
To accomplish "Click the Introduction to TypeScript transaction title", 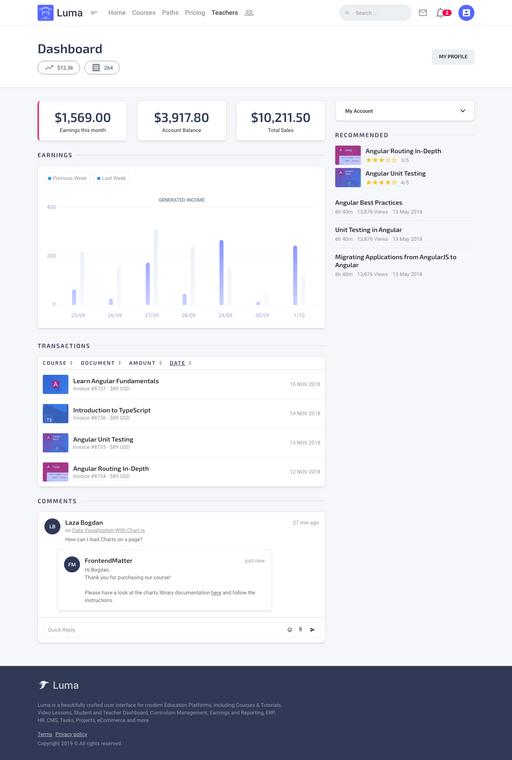I will (x=112, y=410).
